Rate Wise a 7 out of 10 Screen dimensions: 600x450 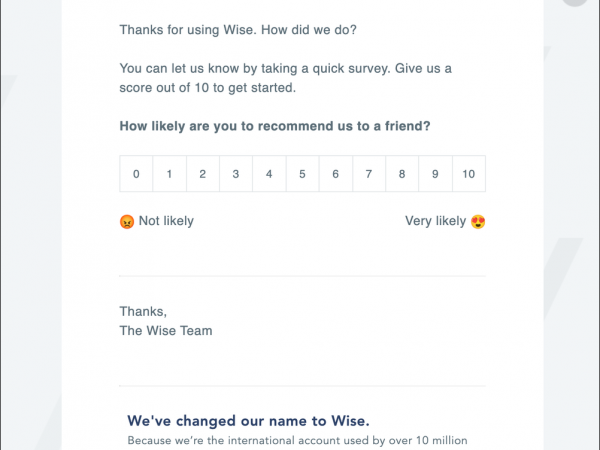[368, 174]
